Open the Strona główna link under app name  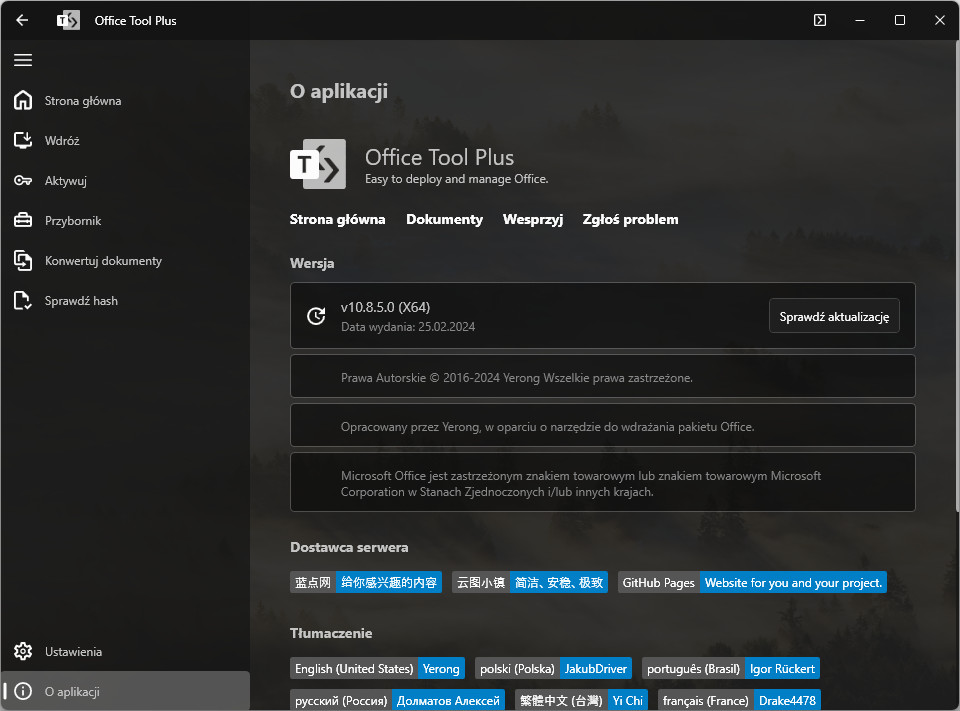click(337, 219)
